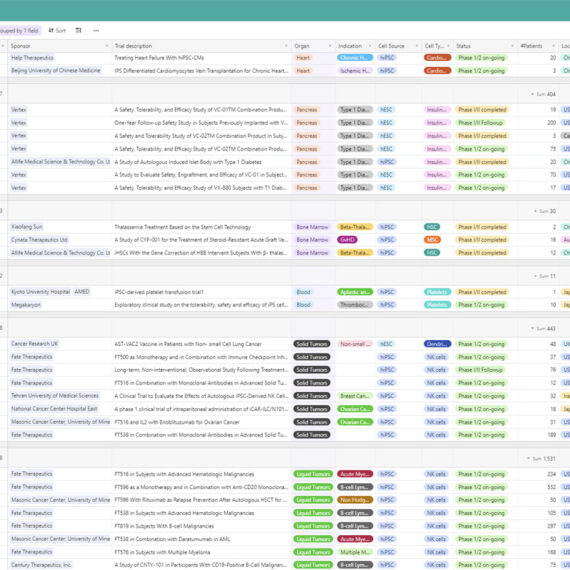This screenshot has height=570, width=570.
Task: Open the Sponsor column dropdown arrow
Action: (x=107, y=46)
